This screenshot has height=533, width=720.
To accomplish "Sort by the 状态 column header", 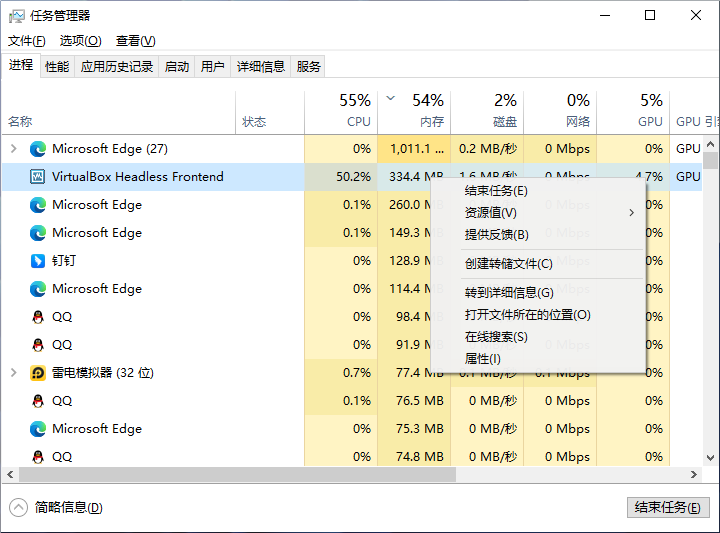I will tap(270, 113).
